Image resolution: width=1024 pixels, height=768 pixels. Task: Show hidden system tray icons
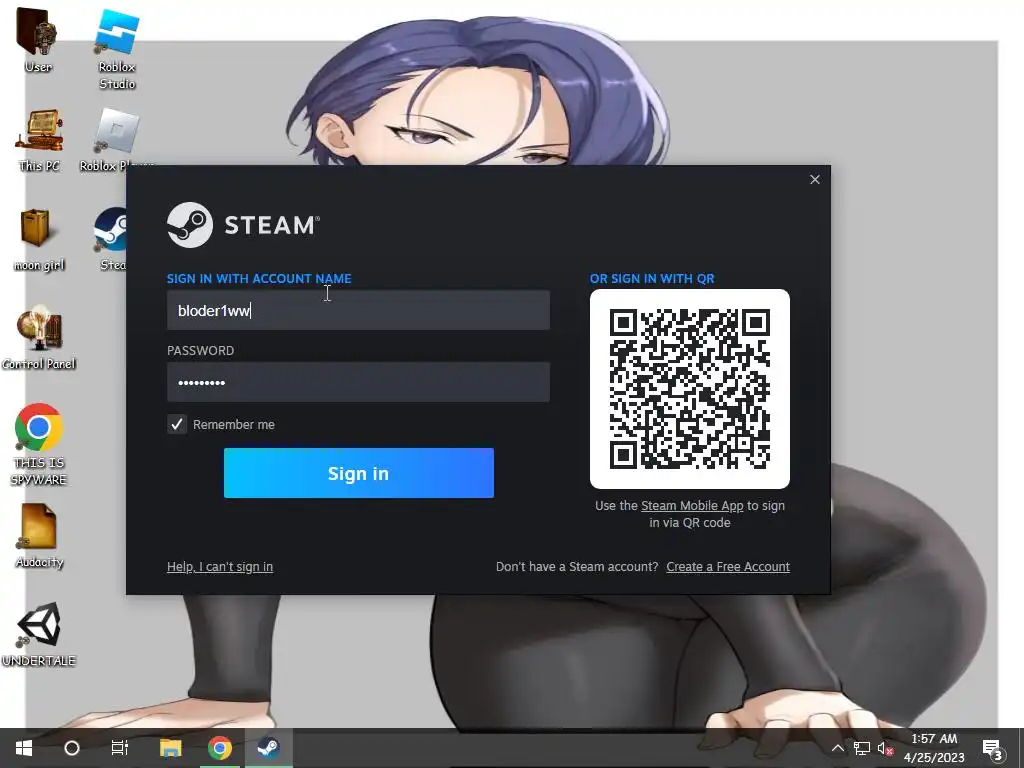tap(837, 748)
